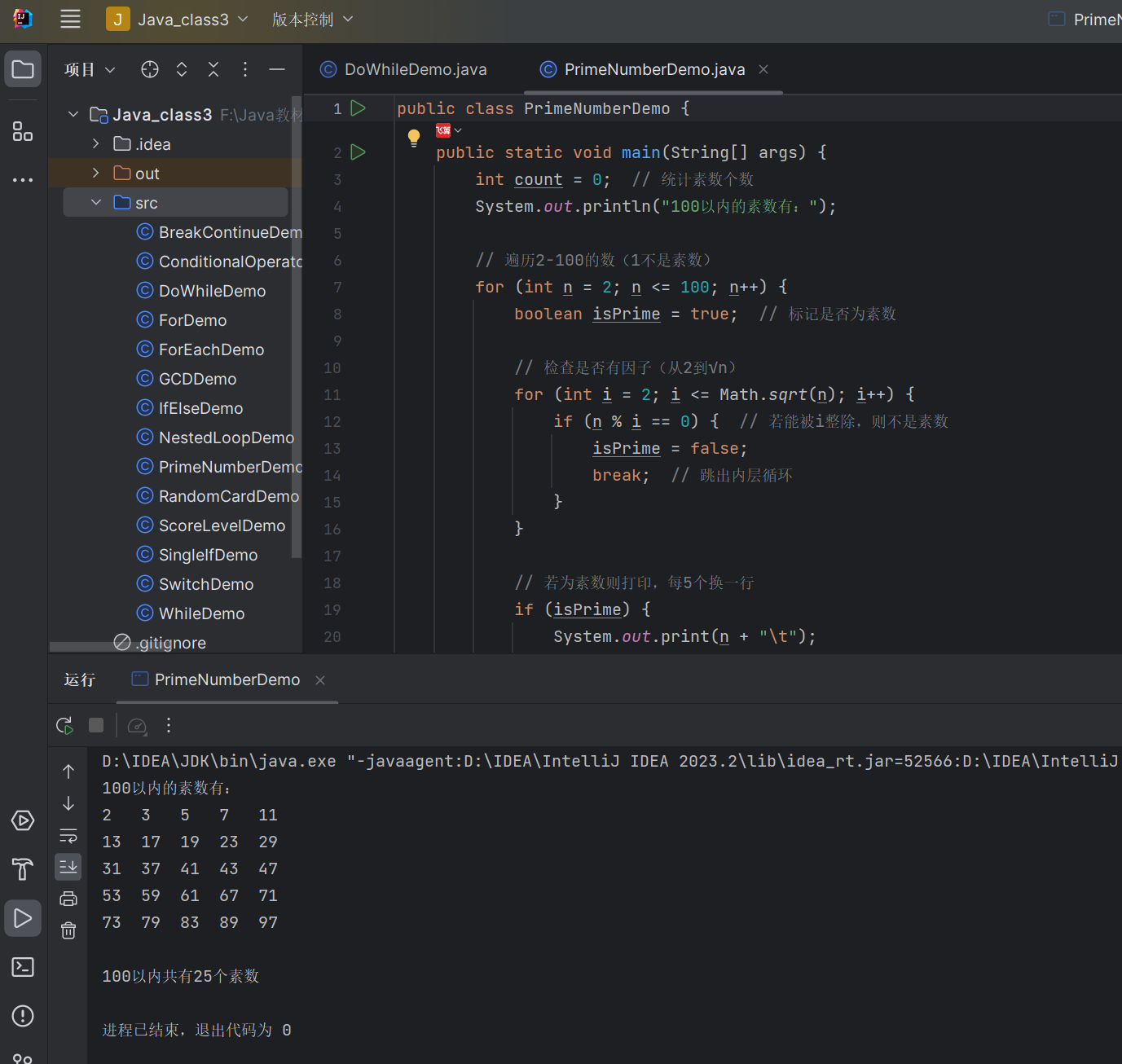Click the down arrow in console sidebar

(68, 803)
